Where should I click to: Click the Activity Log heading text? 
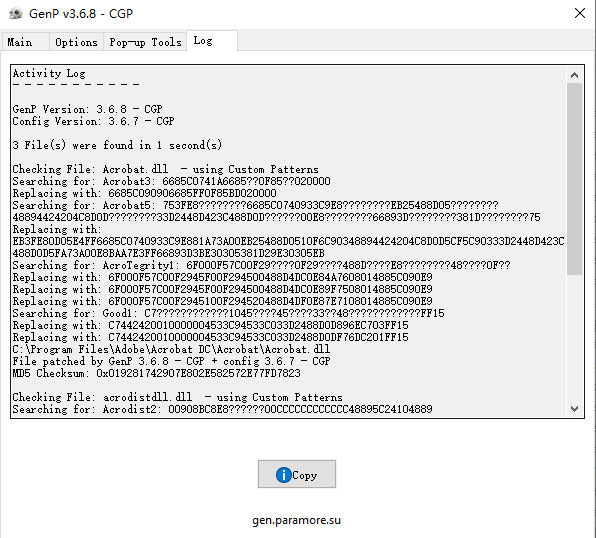click(x=49, y=73)
